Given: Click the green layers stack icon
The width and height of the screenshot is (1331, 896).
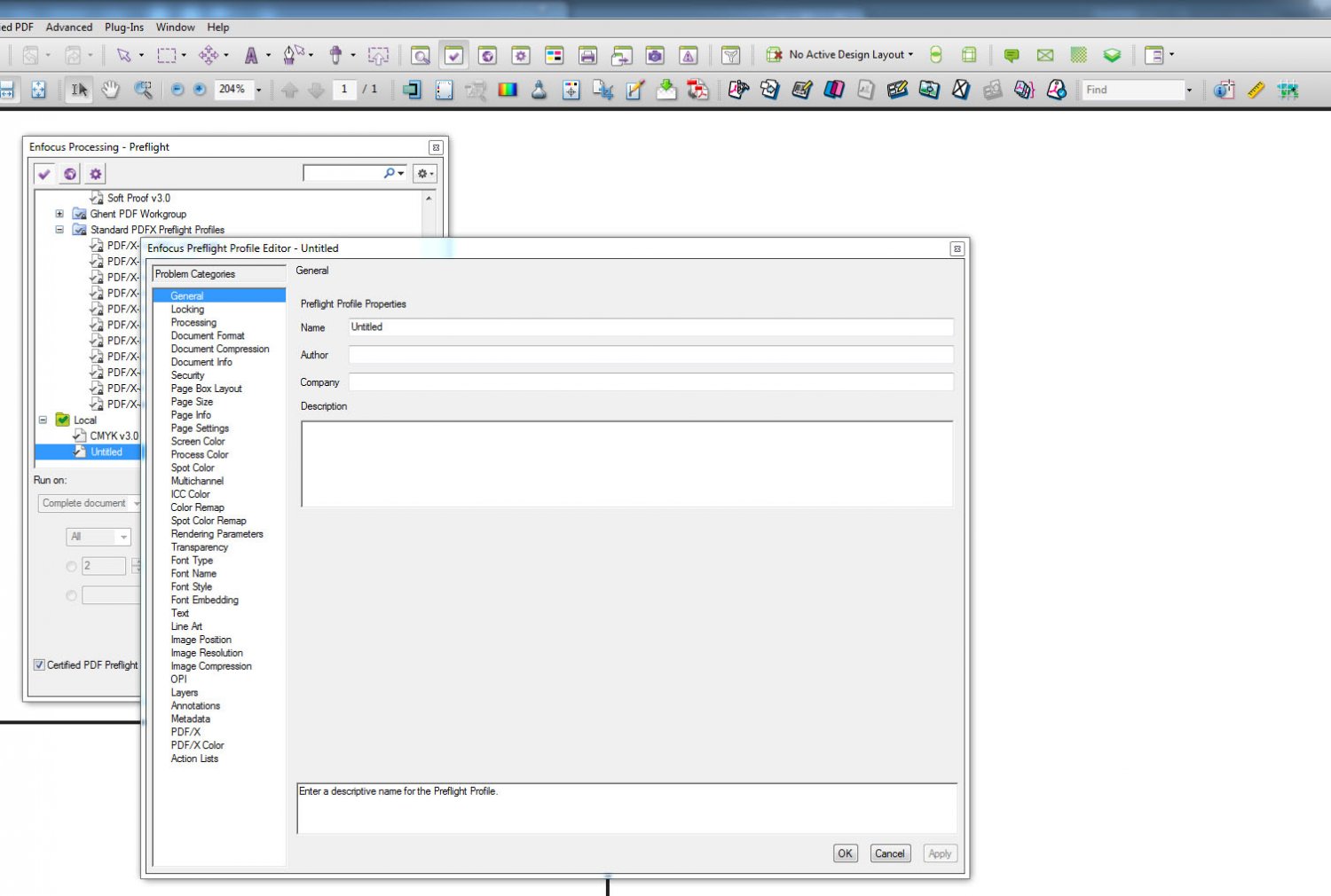Looking at the screenshot, I should click(1112, 55).
